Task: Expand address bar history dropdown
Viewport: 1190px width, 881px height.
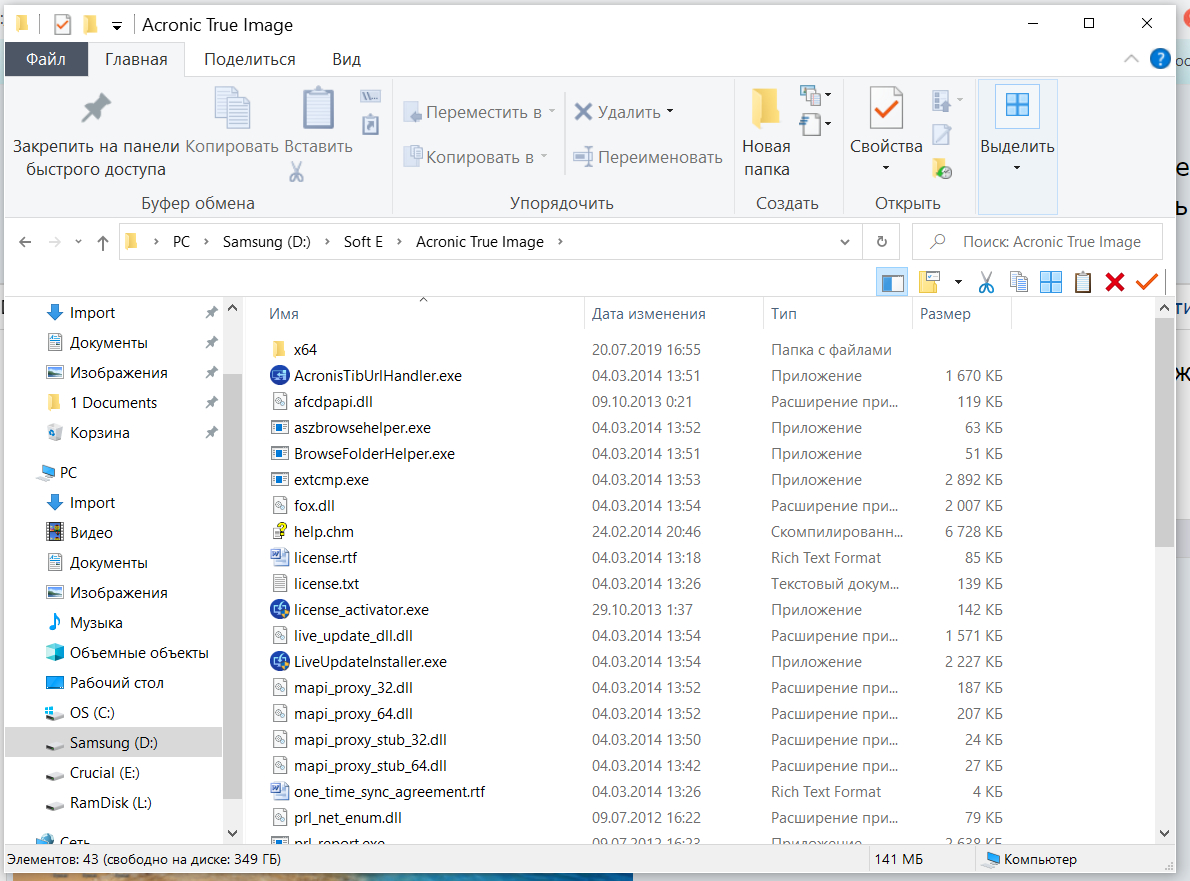Action: (845, 242)
